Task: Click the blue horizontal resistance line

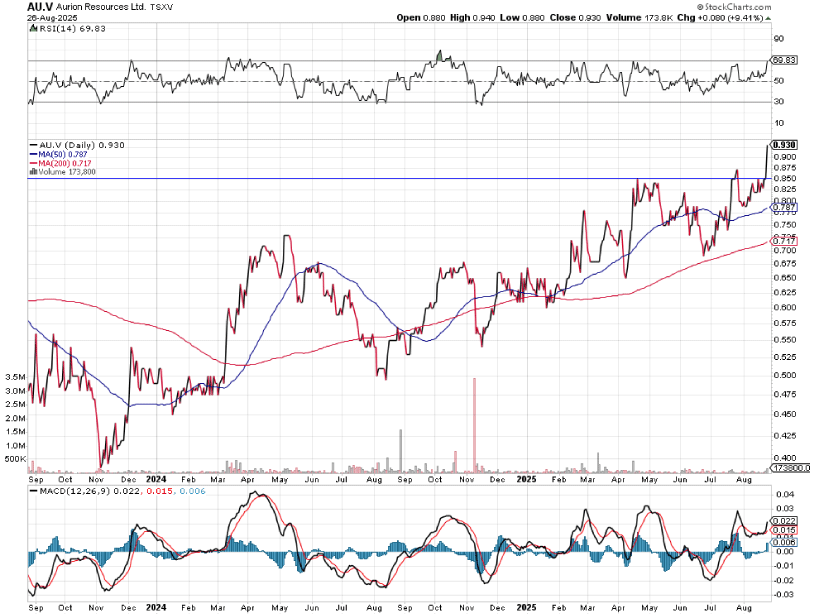Action: click(400, 179)
